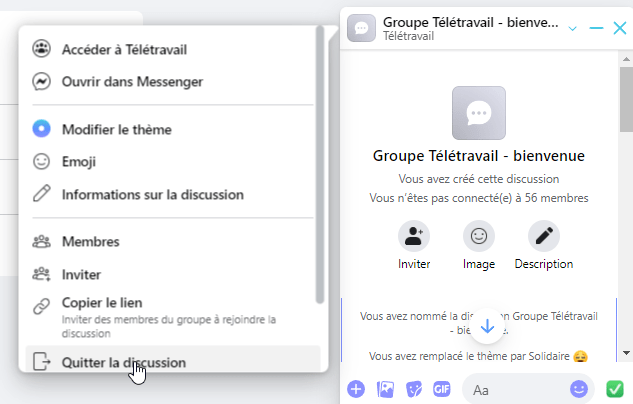Open the GIF picker
The height and width of the screenshot is (404, 633).
[441, 389]
